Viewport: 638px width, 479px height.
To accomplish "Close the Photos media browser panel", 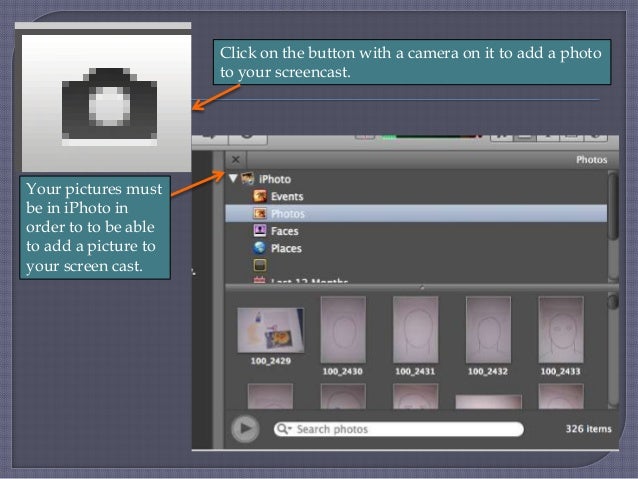I will coord(235,159).
